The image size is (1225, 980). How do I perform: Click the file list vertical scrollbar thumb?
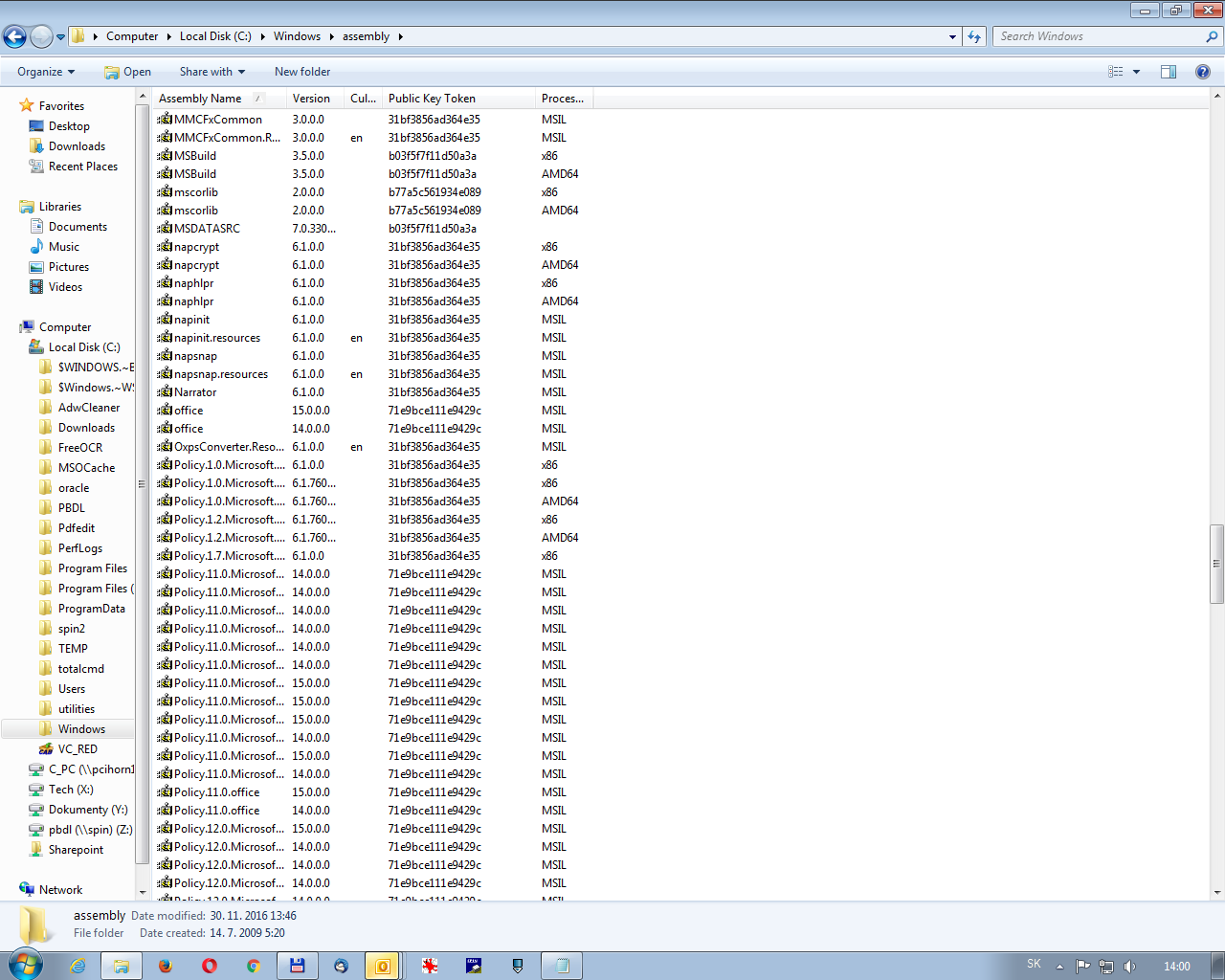point(1217,564)
